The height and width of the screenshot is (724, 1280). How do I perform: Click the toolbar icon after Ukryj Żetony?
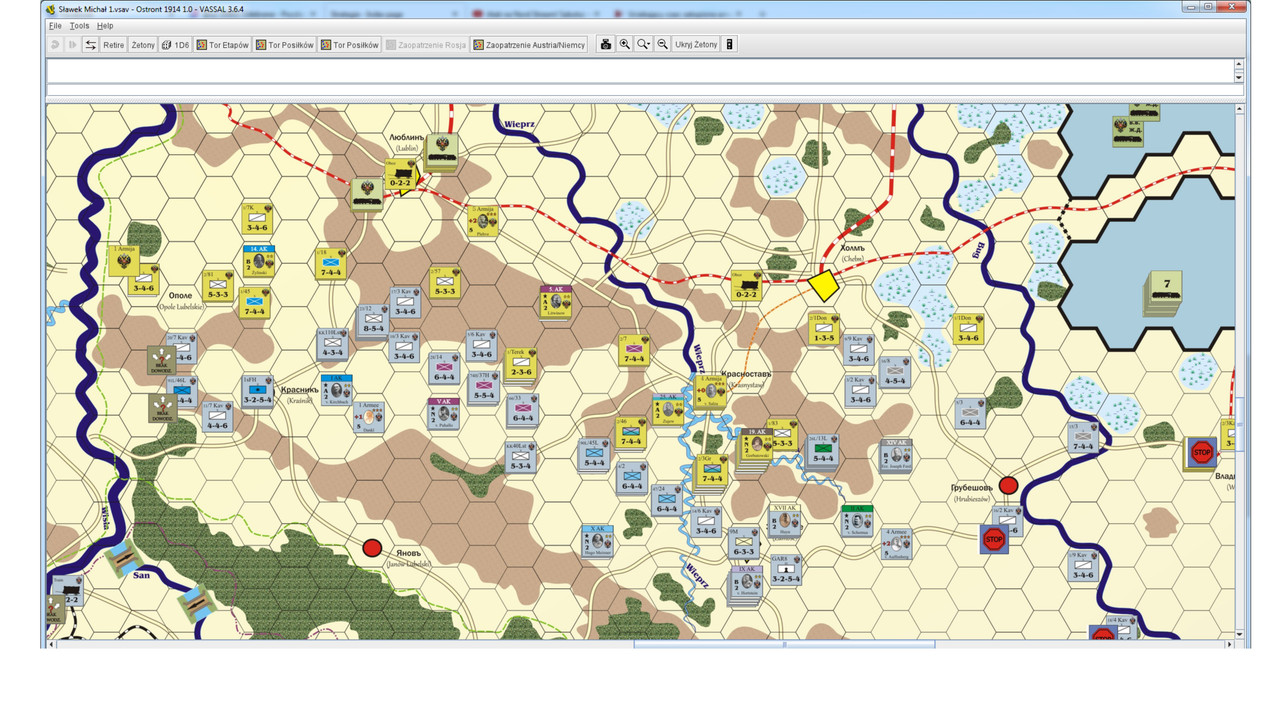click(730, 45)
